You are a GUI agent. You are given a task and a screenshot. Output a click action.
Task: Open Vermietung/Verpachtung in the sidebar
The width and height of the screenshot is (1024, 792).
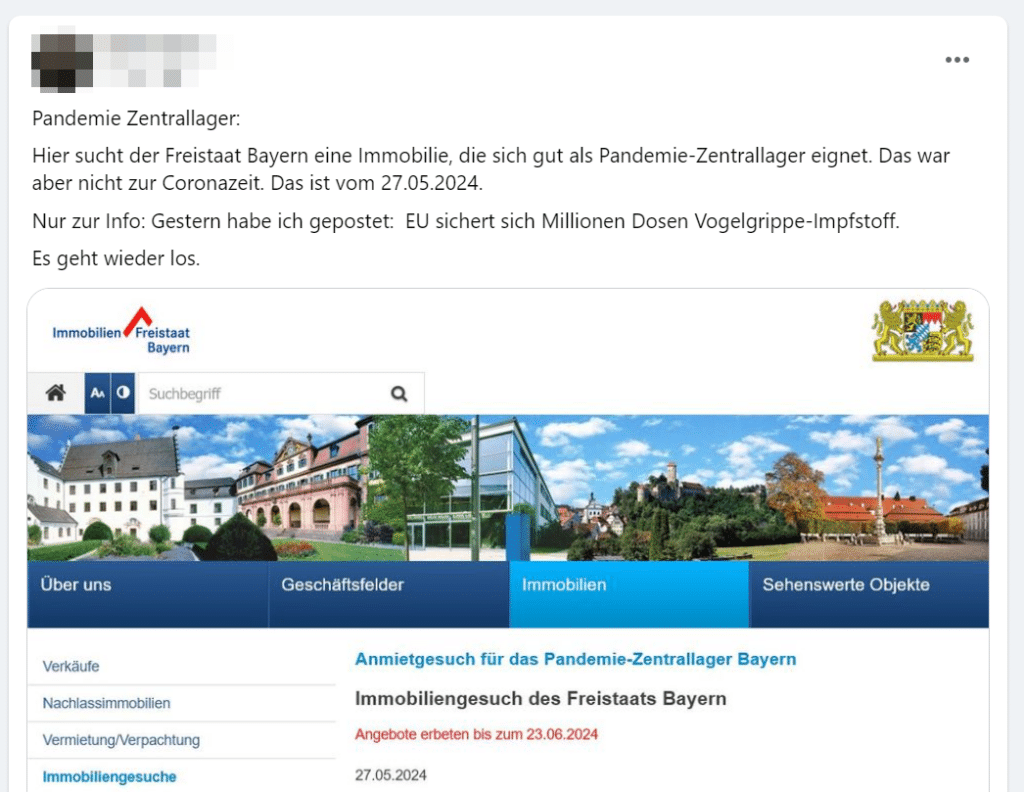pos(121,740)
